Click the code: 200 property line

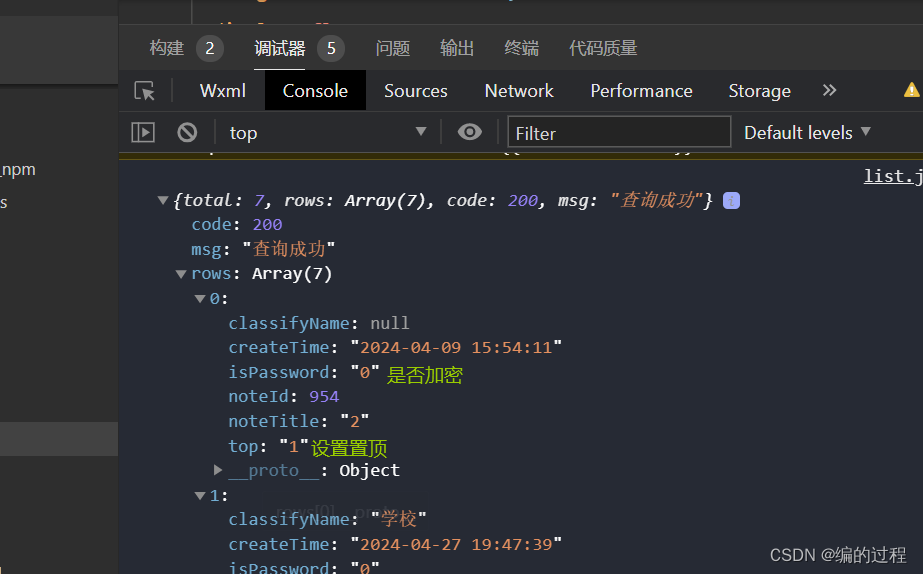[x=237, y=225]
